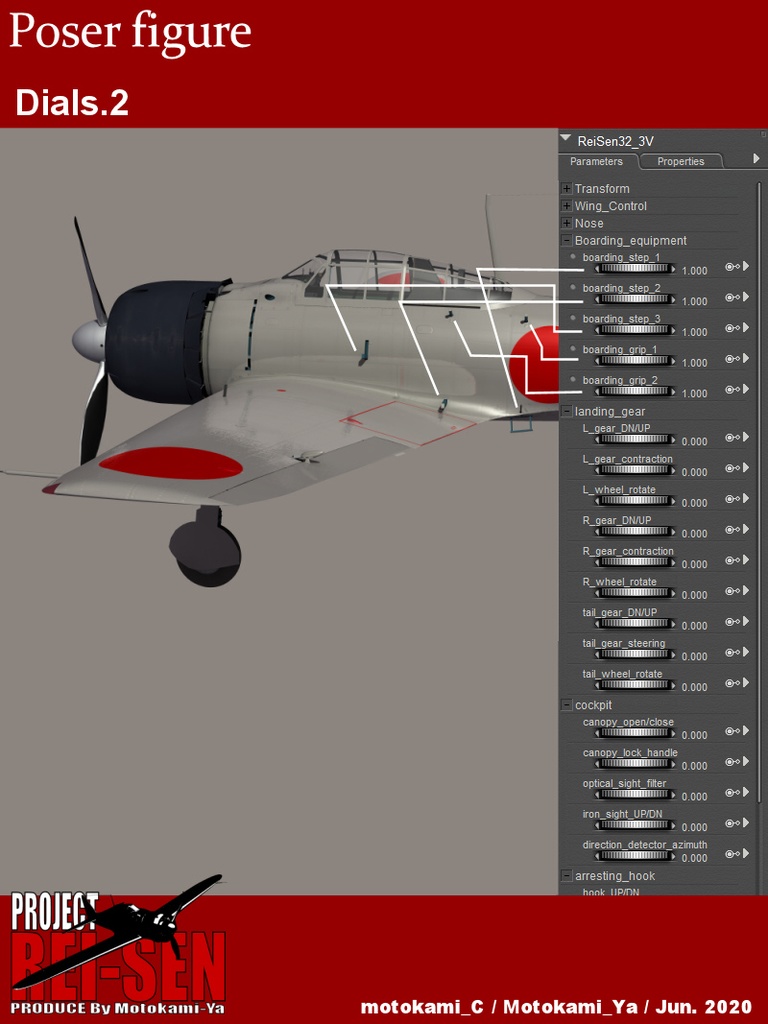Collapse the landing_gear group
The height and width of the screenshot is (1024, 768).
pos(566,411)
